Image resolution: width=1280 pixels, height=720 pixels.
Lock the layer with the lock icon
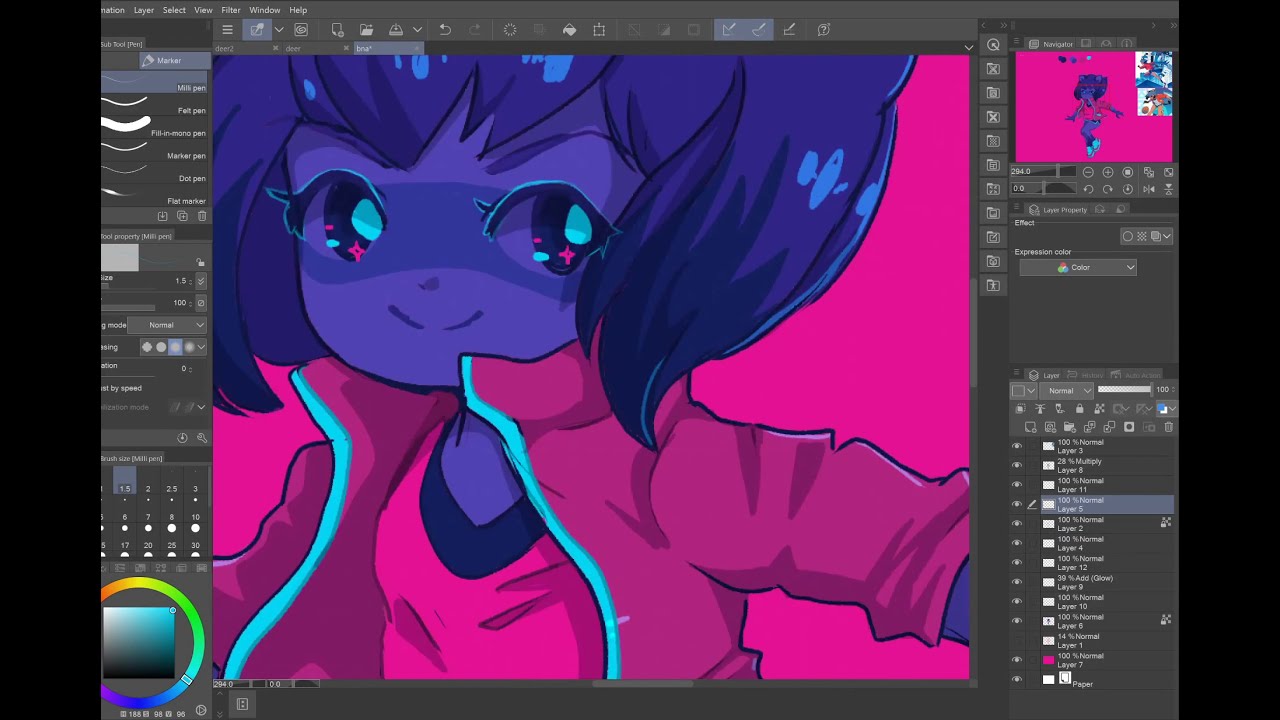(x=1079, y=409)
